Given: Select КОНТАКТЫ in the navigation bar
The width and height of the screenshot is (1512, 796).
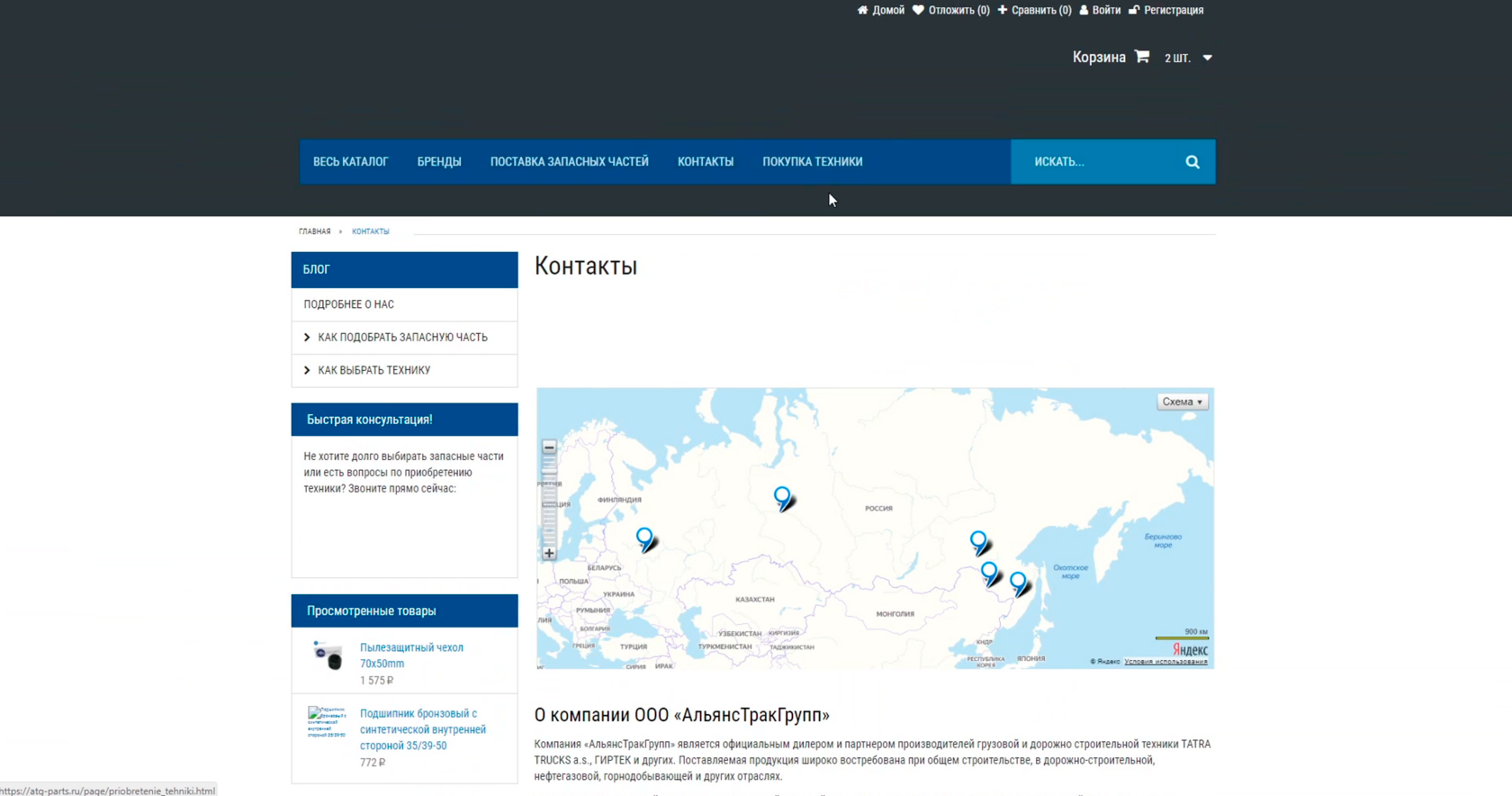Looking at the screenshot, I should coord(706,162).
